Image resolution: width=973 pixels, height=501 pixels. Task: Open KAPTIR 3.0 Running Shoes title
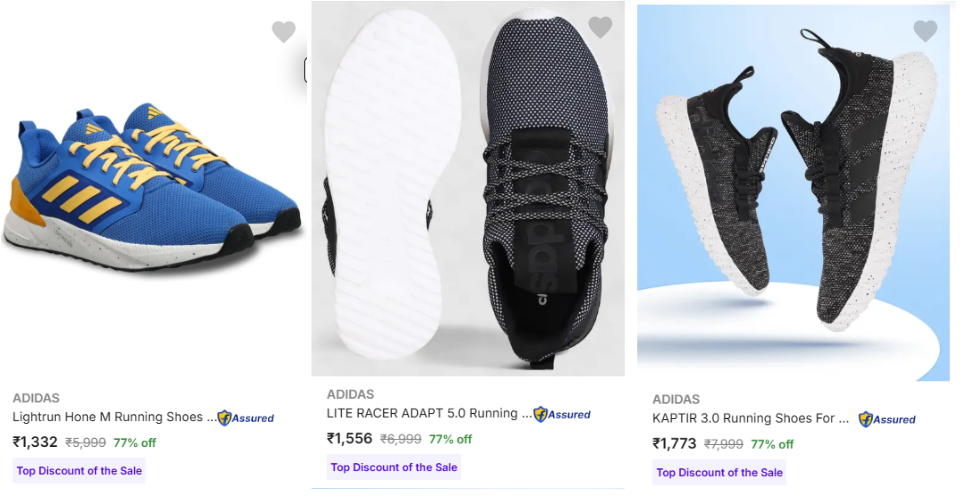pos(751,419)
